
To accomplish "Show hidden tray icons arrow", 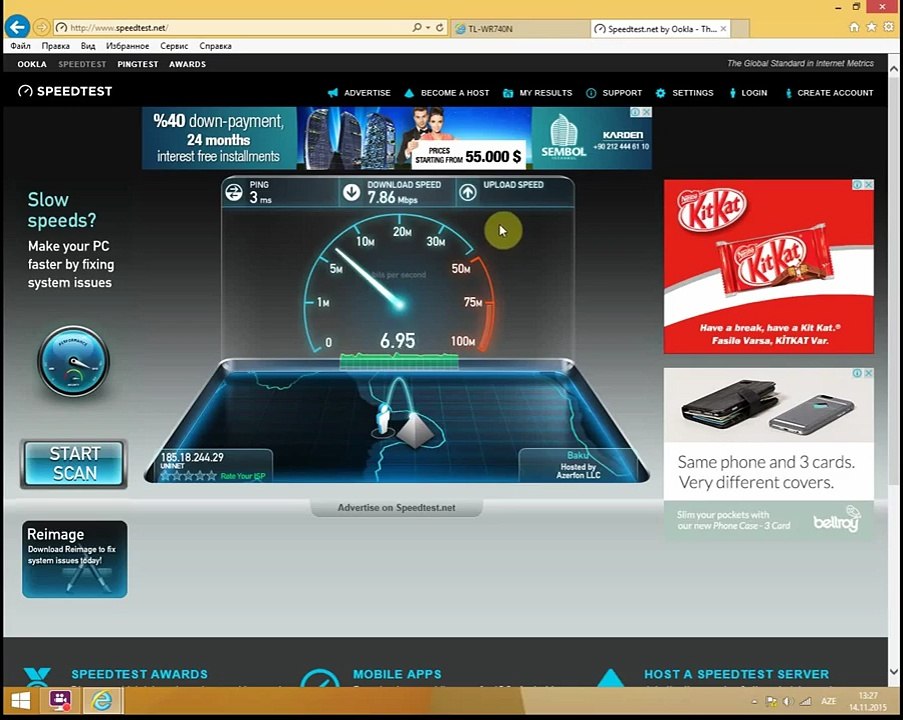I will tap(754, 702).
